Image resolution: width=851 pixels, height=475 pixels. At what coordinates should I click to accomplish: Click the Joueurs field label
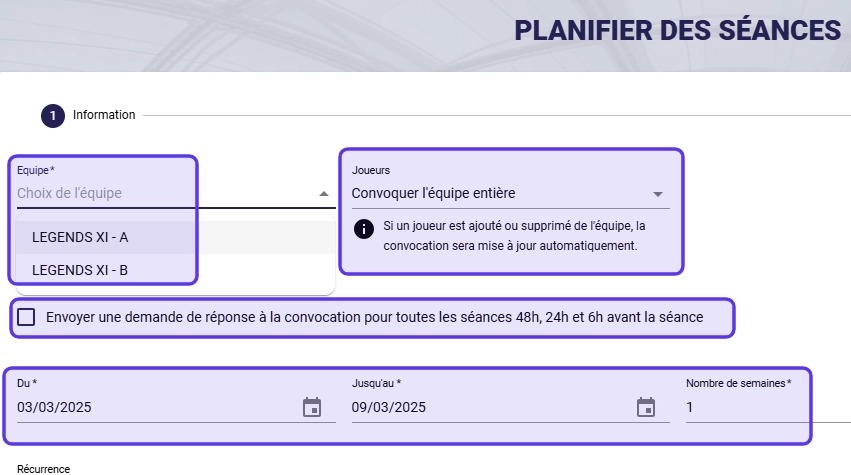[x=371, y=170]
